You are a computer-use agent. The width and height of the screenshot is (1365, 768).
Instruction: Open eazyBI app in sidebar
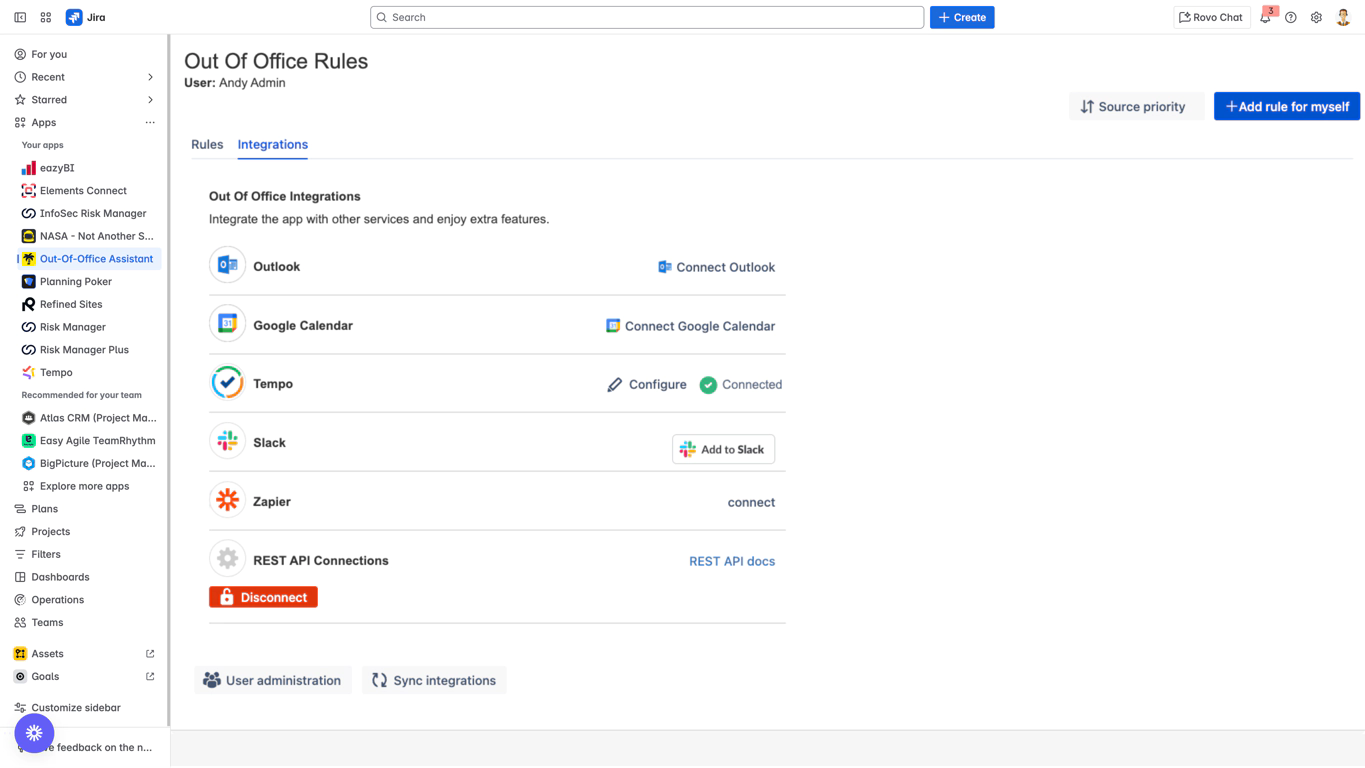(x=57, y=168)
